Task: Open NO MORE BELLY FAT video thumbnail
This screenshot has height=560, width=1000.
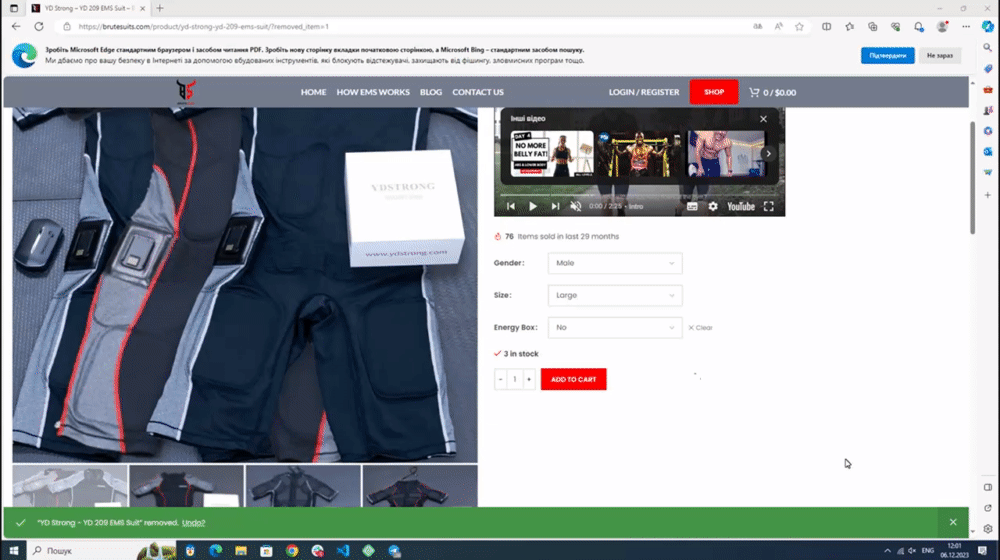Action: click(552, 154)
